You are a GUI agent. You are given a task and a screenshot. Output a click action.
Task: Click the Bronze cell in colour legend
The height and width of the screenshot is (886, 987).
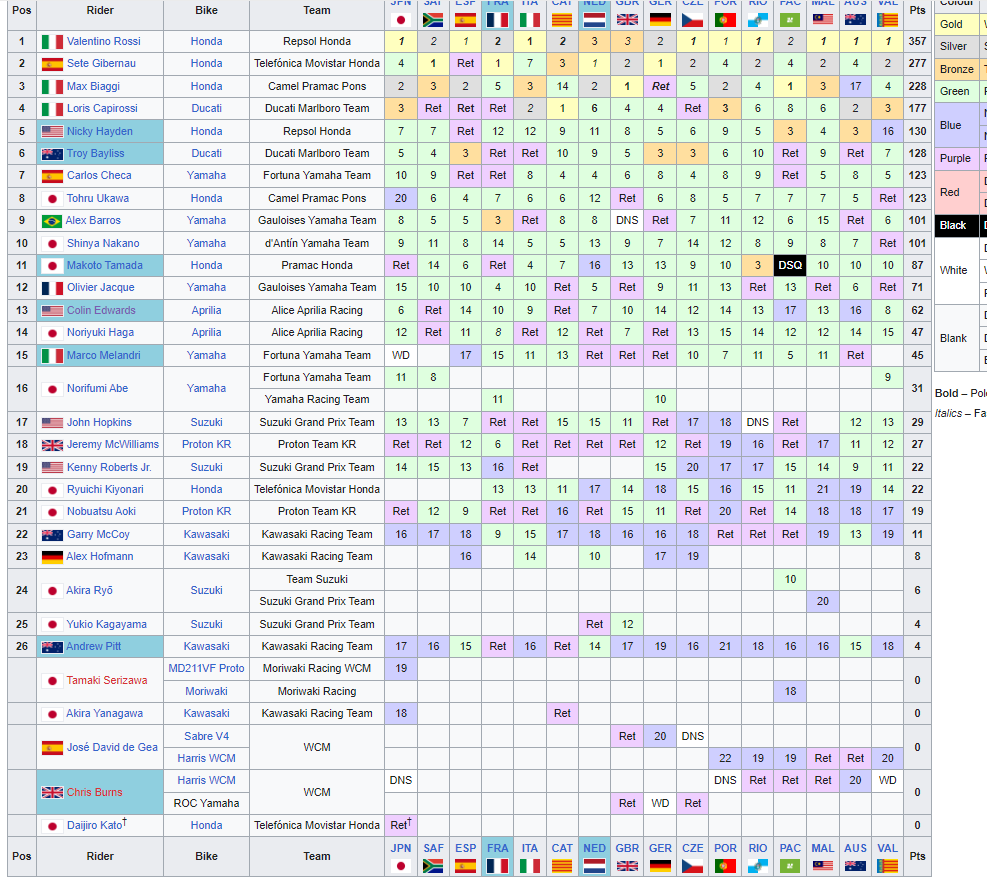957,69
